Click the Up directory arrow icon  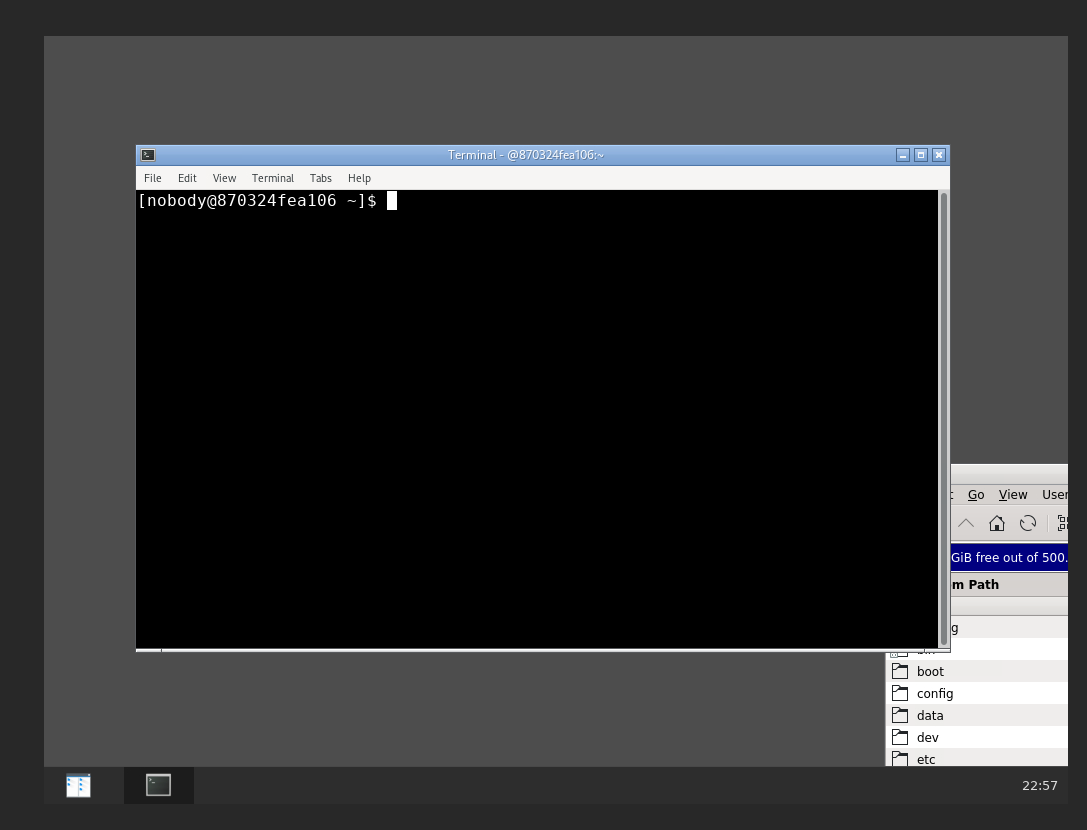[x=965, y=523]
